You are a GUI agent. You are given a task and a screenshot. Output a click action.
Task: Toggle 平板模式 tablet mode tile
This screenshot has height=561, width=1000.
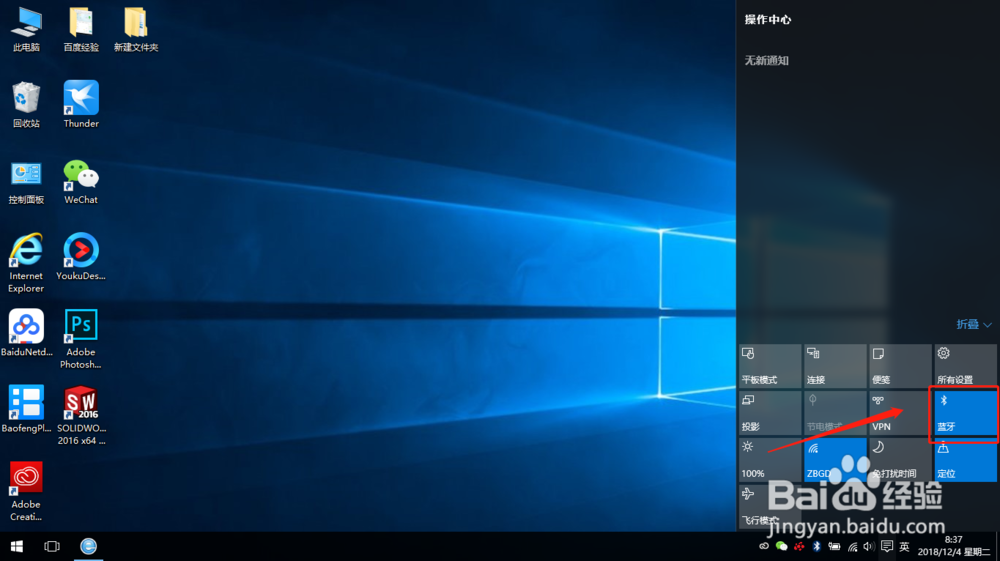pos(770,366)
